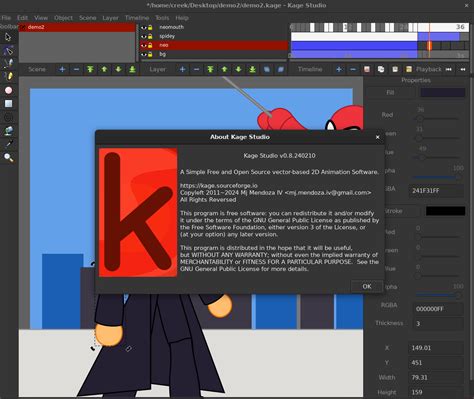Add a frame with Timeline plus
This screenshot has width=474, height=399.
tap(339, 69)
